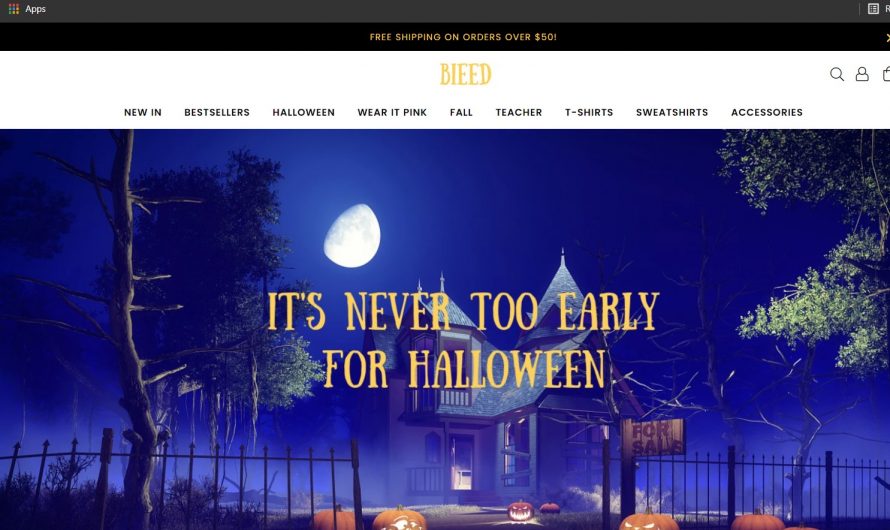Screen dimensions: 890x530
Task: Browse the Fall collection
Action: pos(461,112)
